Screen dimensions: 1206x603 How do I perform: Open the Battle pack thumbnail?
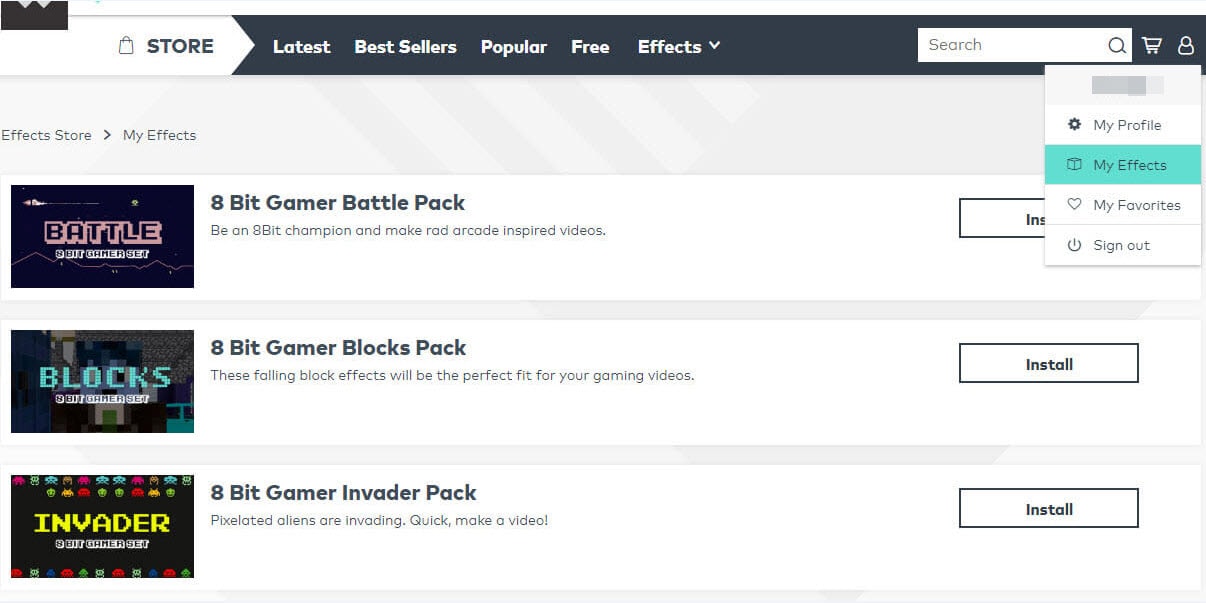[x=102, y=237]
